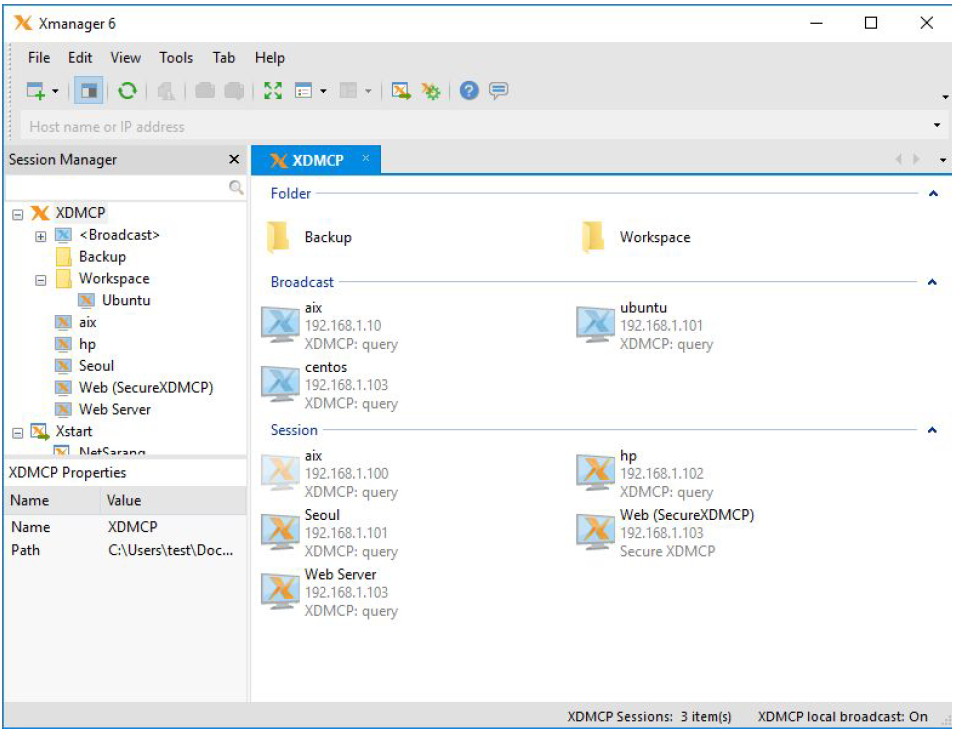Image resolution: width=955 pixels, height=731 pixels.
Task: Select Ubuntu session under Workspace tree
Action: tap(126, 300)
